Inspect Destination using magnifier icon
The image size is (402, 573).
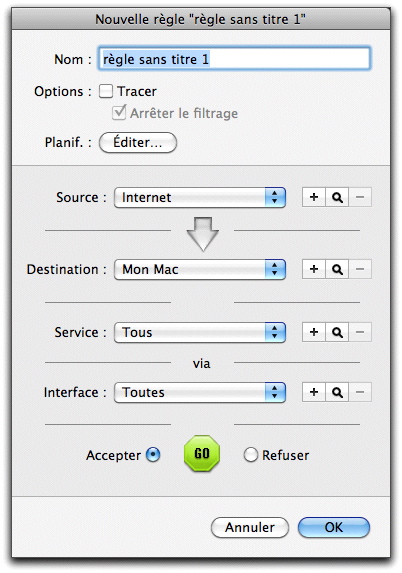(337, 269)
